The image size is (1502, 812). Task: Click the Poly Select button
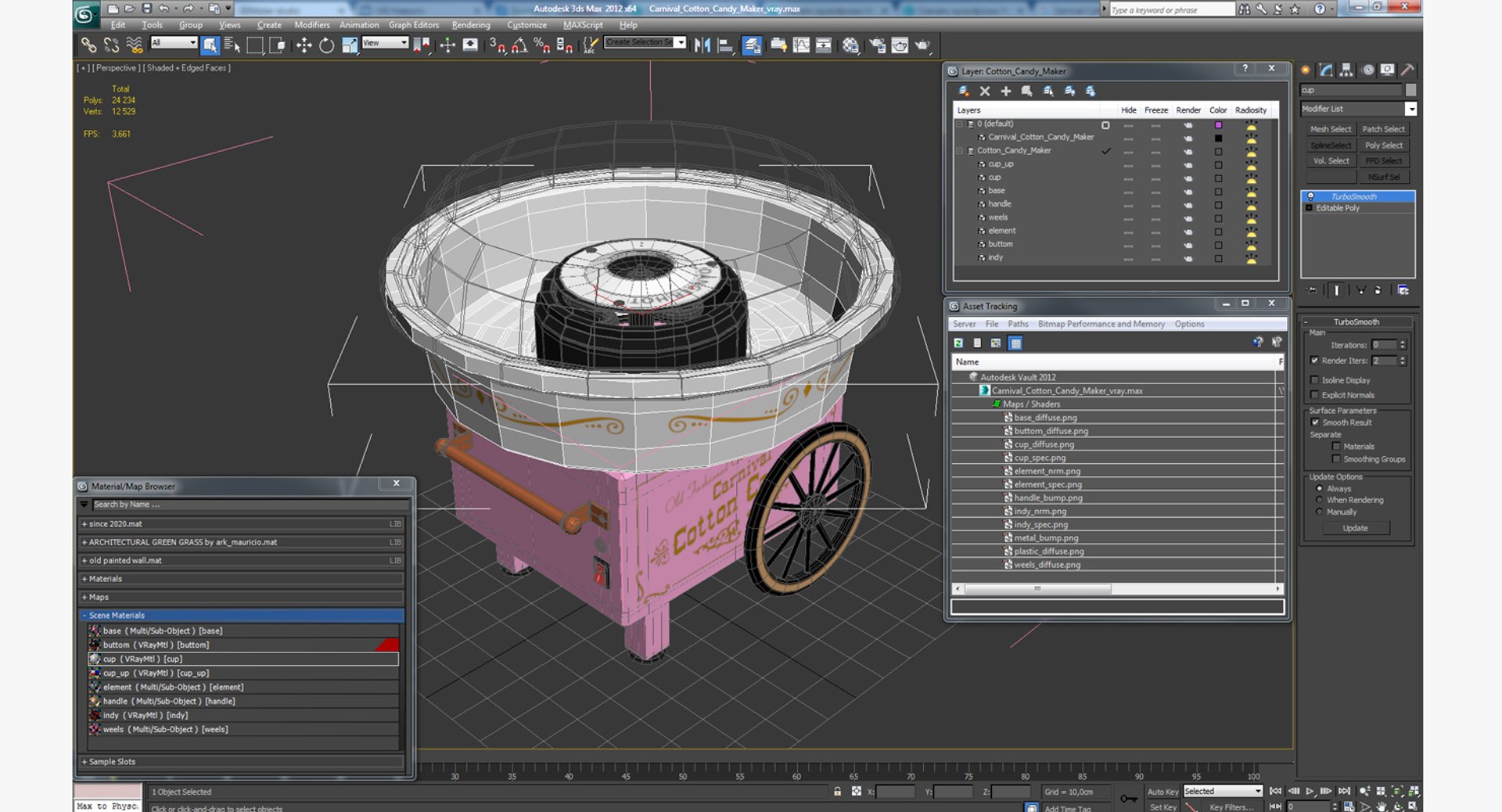[1384, 146]
